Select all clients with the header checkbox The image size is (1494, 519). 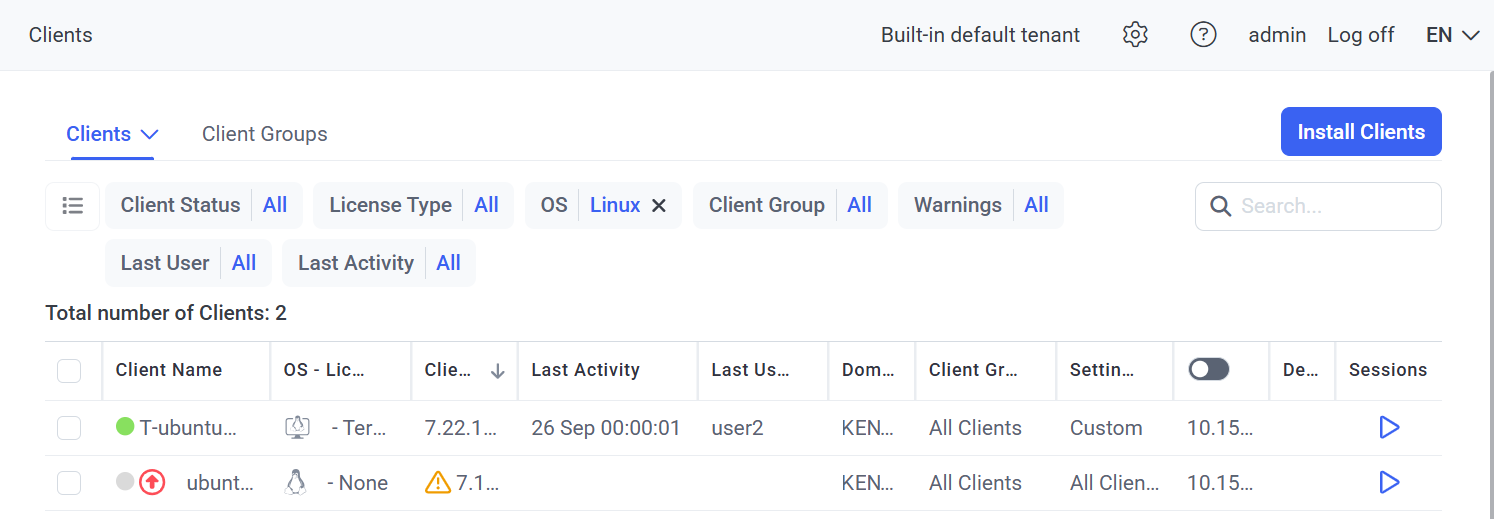click(69, 371)
